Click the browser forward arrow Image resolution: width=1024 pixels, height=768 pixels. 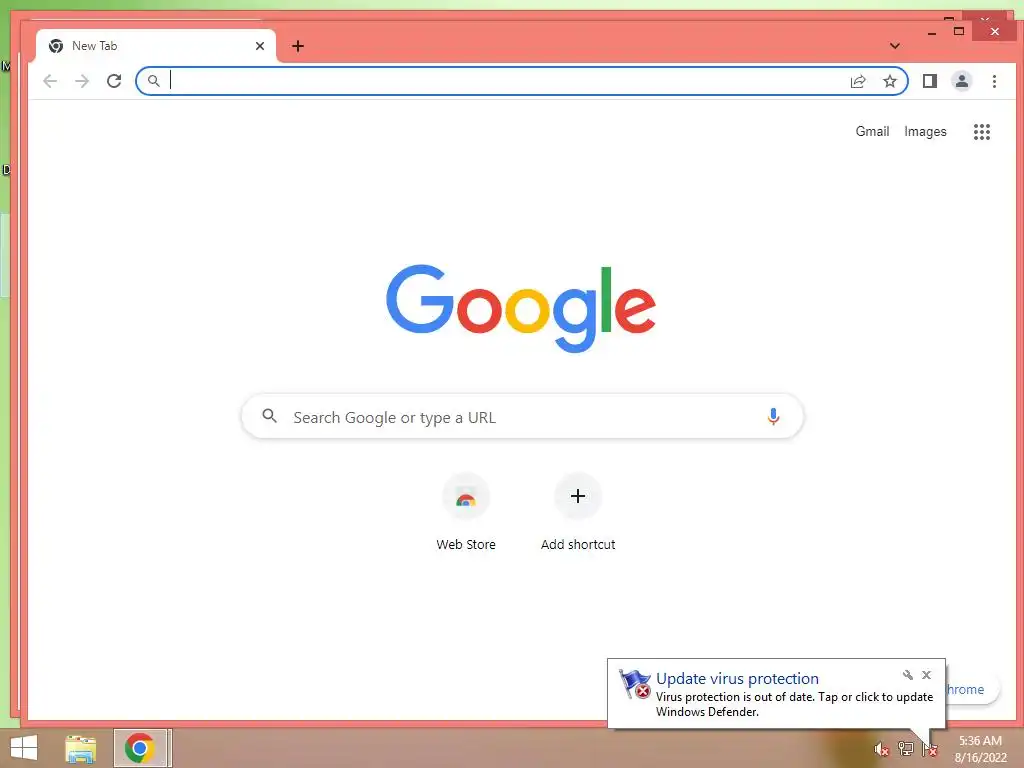(82, 81)
